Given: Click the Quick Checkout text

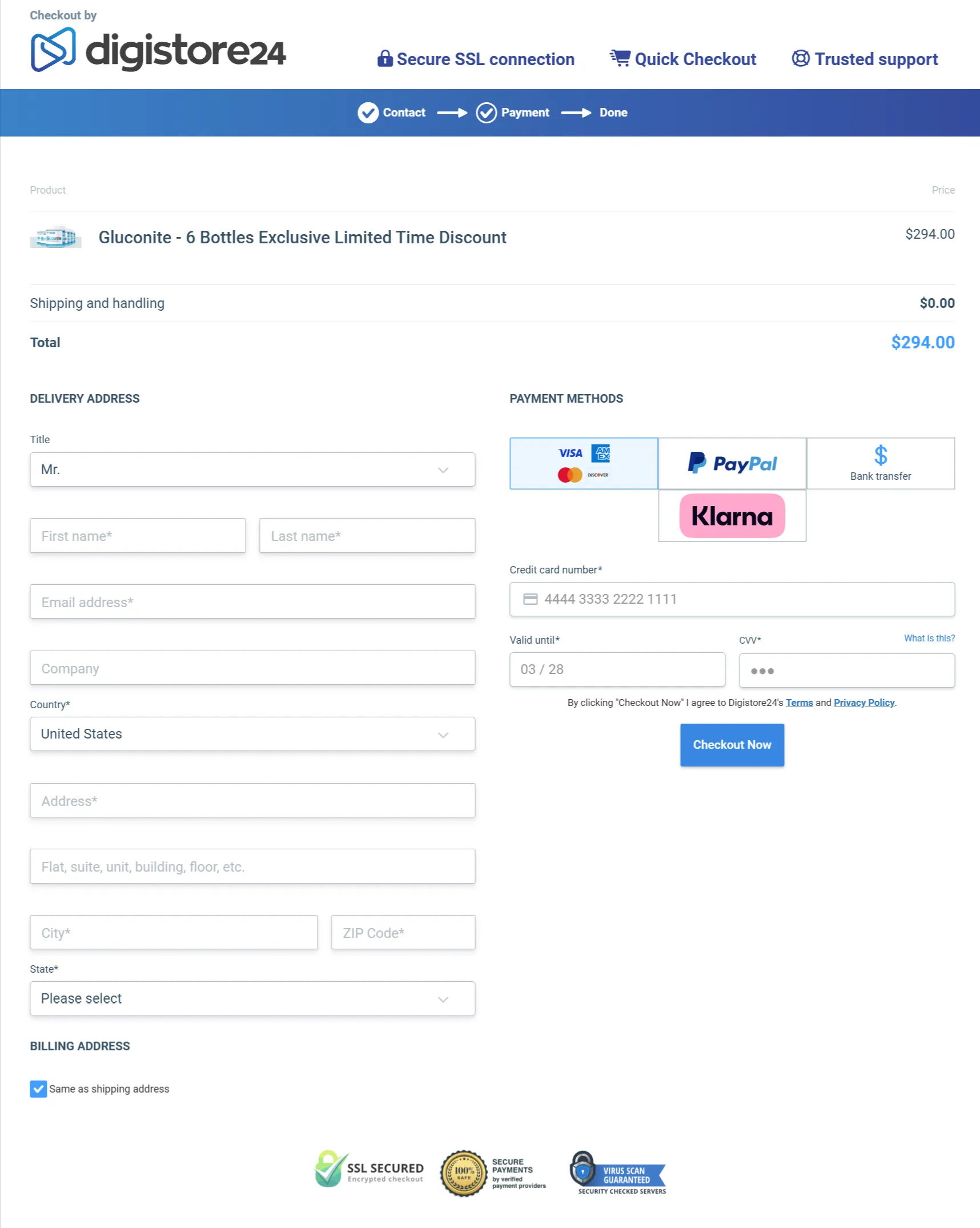Looking at the screenshot, I should click(x=695, y=59).
